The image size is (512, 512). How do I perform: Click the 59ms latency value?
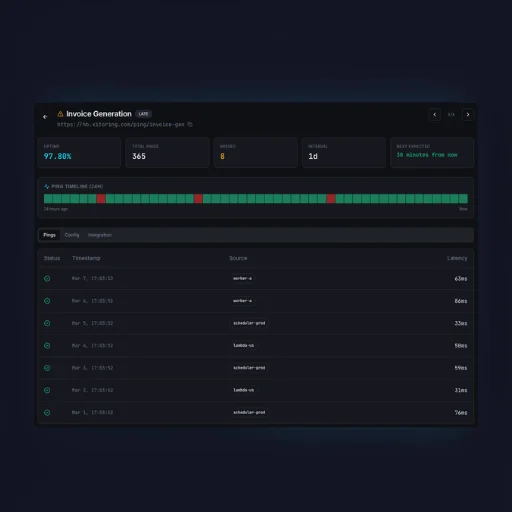point(461,368)
